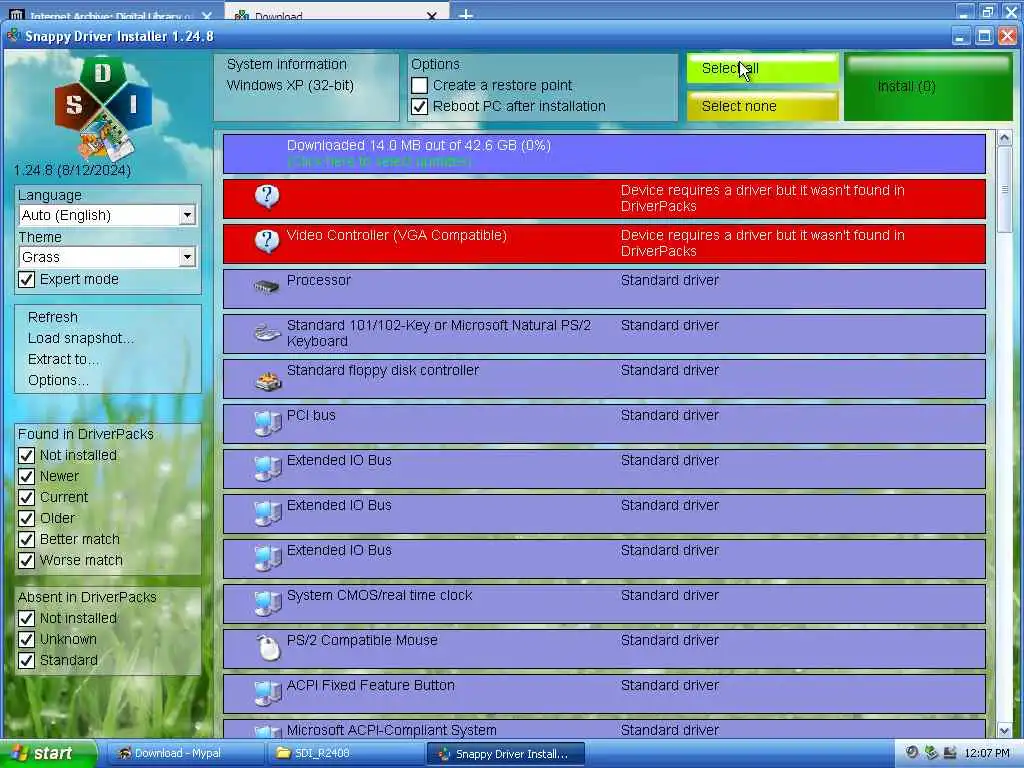
Task: Disable Expert mode checkbox
Action: pyautogui.click(x=26, y=280)
